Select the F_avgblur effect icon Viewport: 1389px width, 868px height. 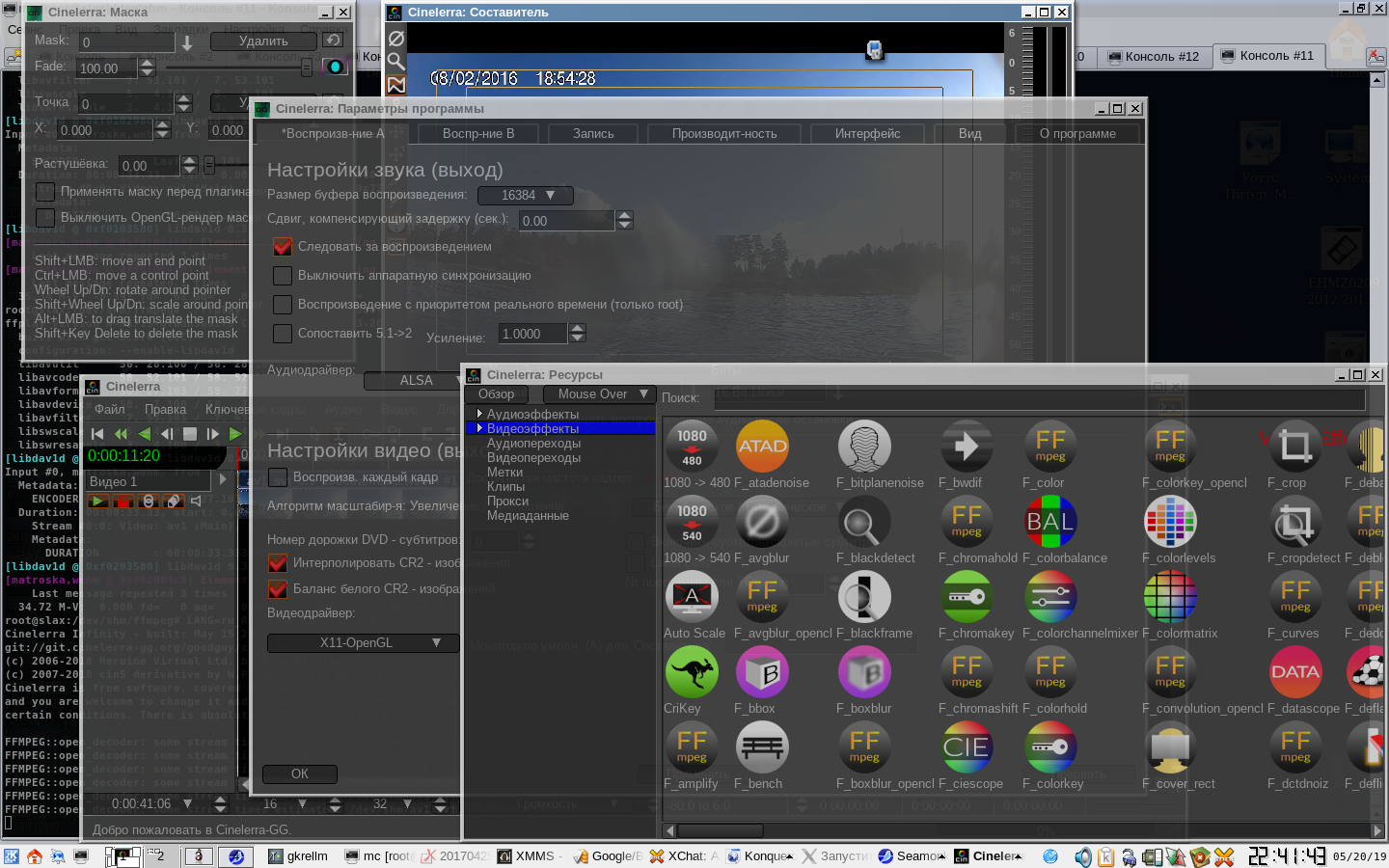(762, 522)
